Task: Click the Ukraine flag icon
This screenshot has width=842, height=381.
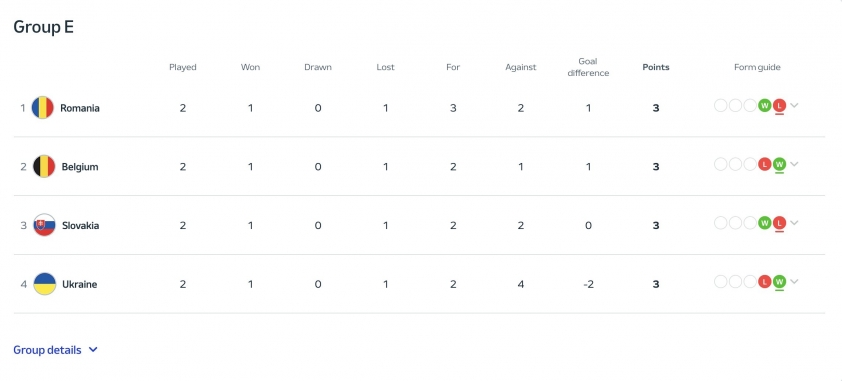Action: [44, 284]
